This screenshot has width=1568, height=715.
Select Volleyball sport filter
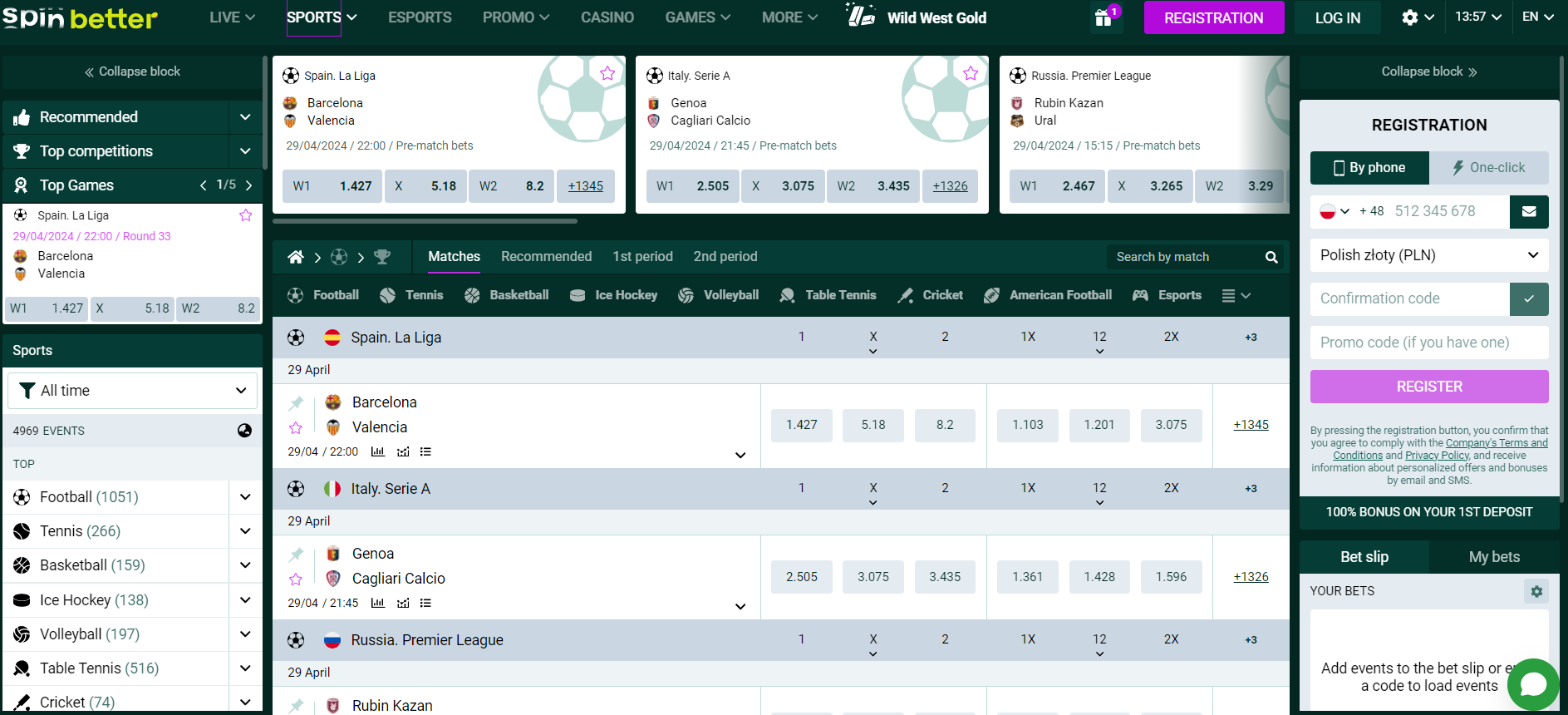[x=718, y=295]
